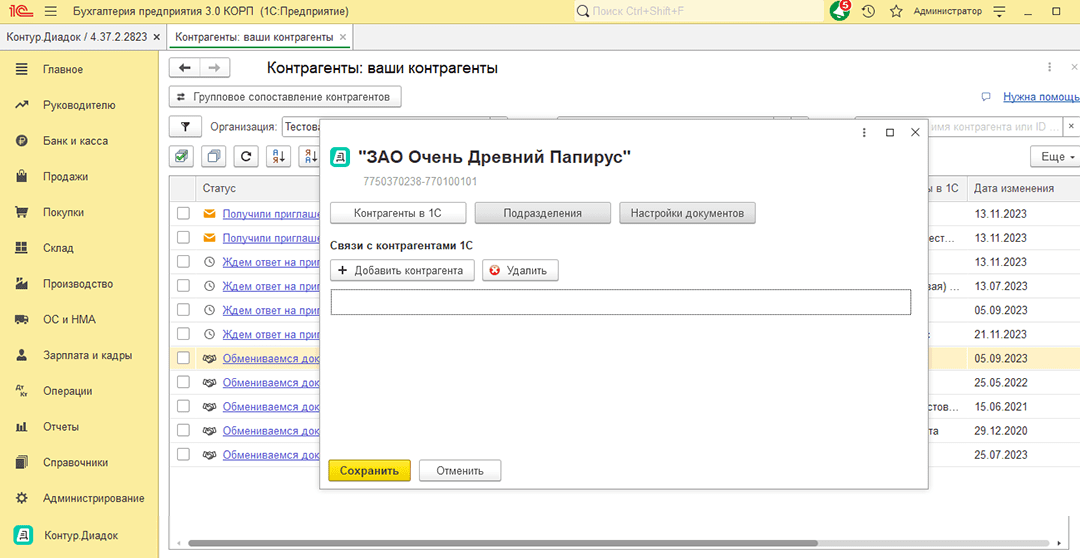1080x558 pixels.
Task: Sort ascending with the А-Я arrow icon
Action: [279, 156]
